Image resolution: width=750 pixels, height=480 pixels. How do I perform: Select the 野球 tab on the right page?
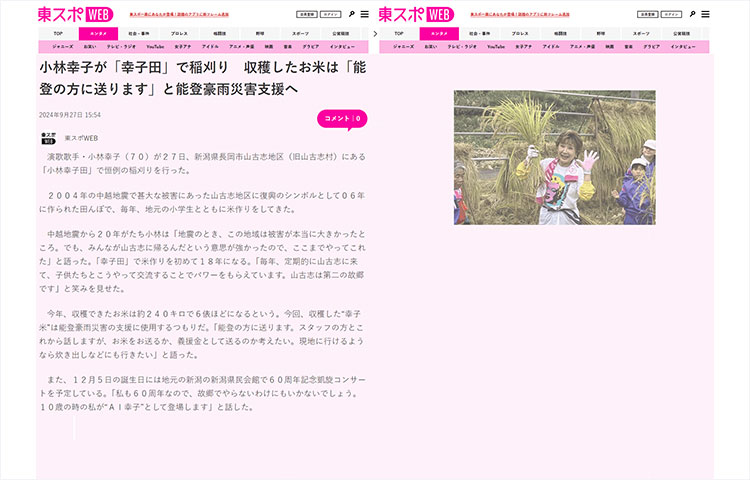[600, 33]
